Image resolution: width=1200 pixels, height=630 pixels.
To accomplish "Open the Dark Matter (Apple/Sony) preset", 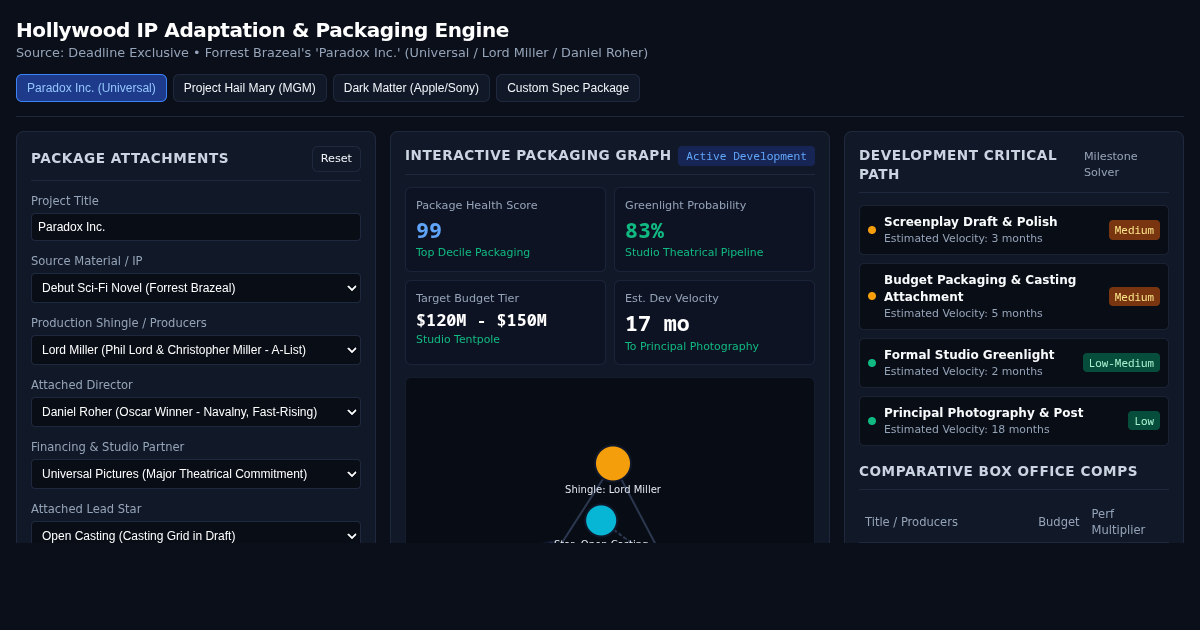I will point(411,88).
